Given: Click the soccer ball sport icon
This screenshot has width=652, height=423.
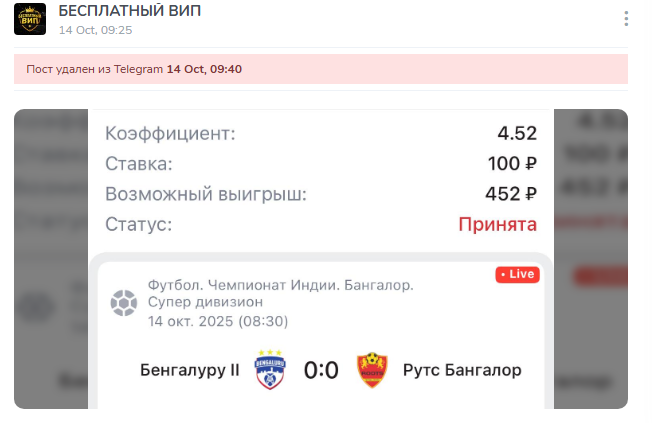Looking at the screenshot, I should pyautogui.click(x=124, y=301).
